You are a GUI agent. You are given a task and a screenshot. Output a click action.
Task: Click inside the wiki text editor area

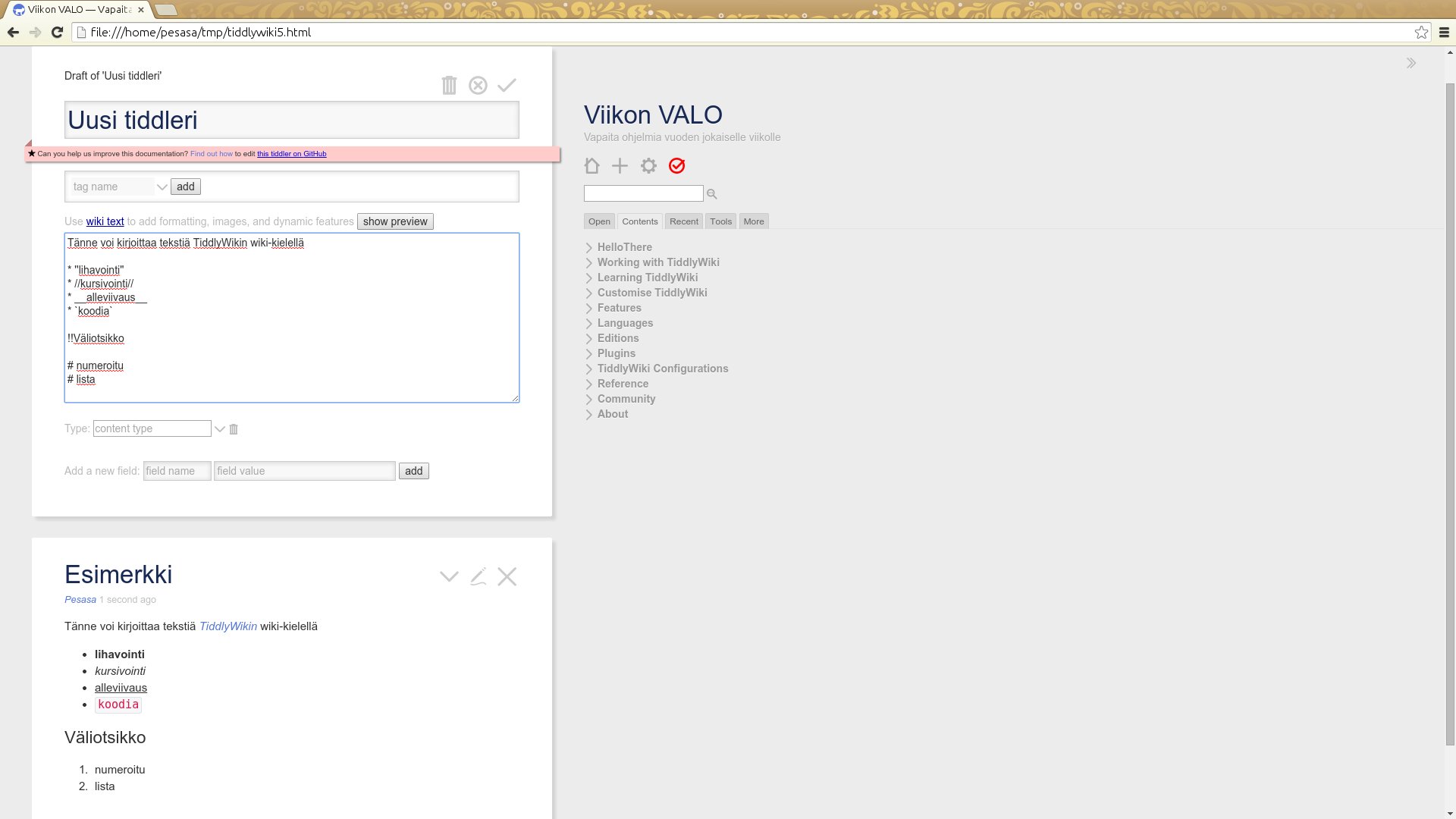[292, 318]
